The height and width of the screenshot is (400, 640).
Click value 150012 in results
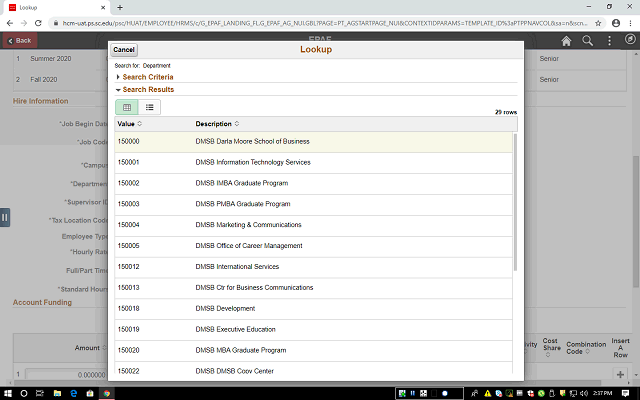tap(128, 267)
